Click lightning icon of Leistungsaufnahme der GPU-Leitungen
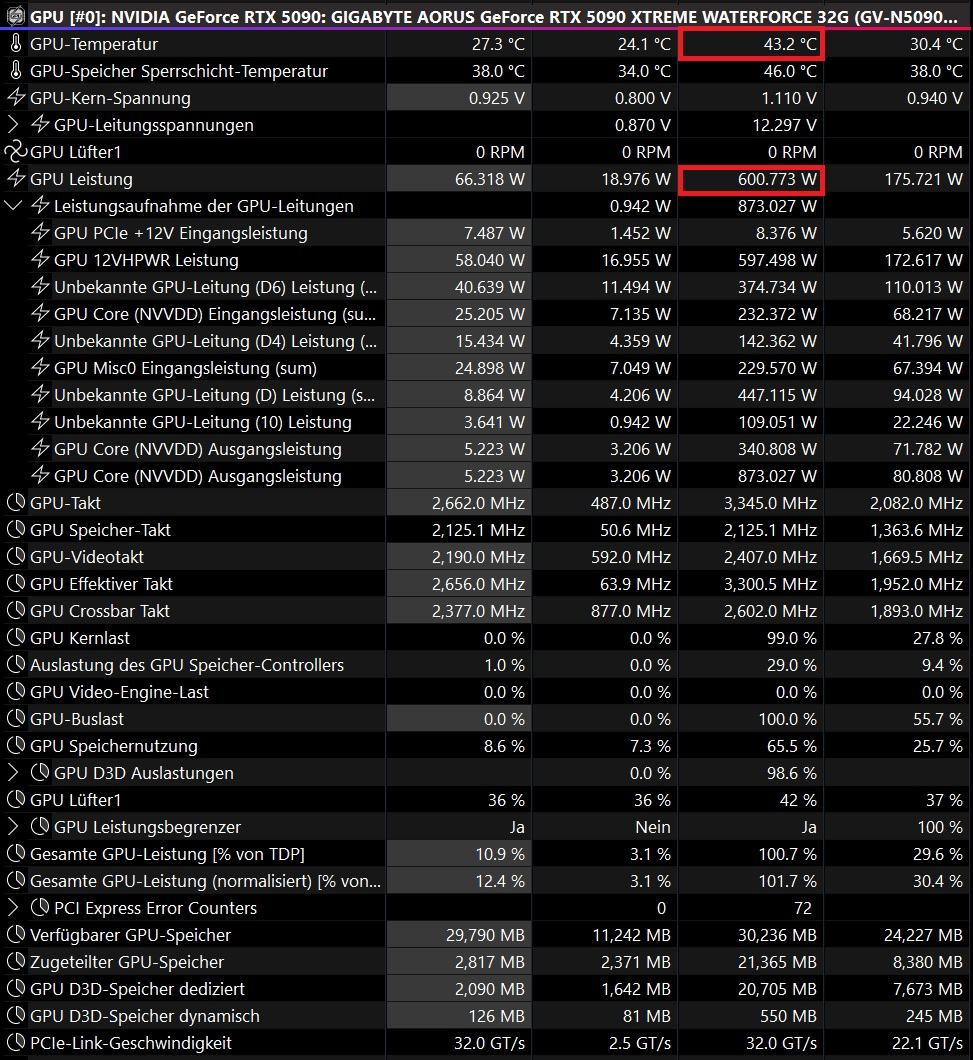 40,206
